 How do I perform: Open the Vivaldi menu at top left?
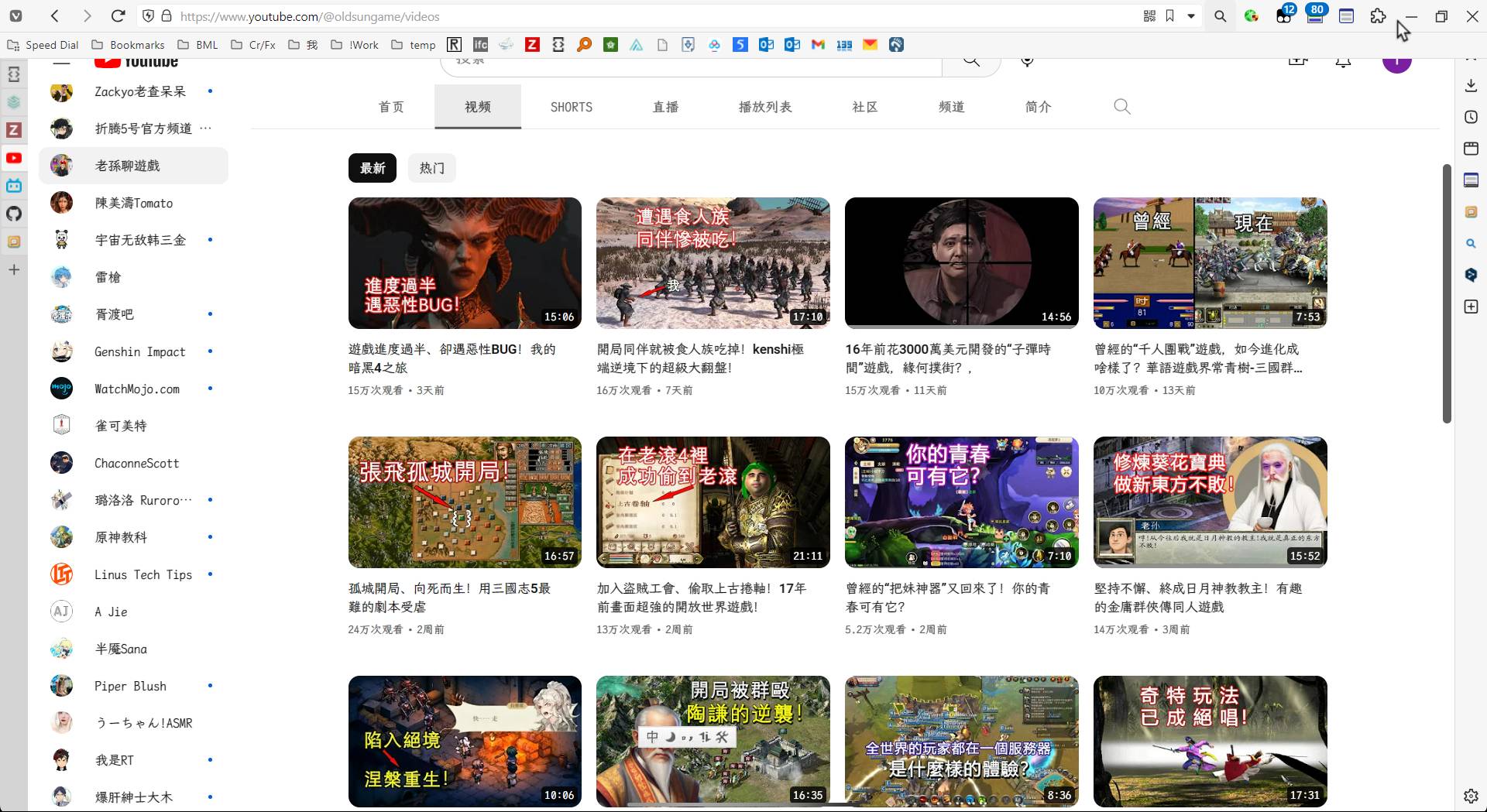[15, 16]
